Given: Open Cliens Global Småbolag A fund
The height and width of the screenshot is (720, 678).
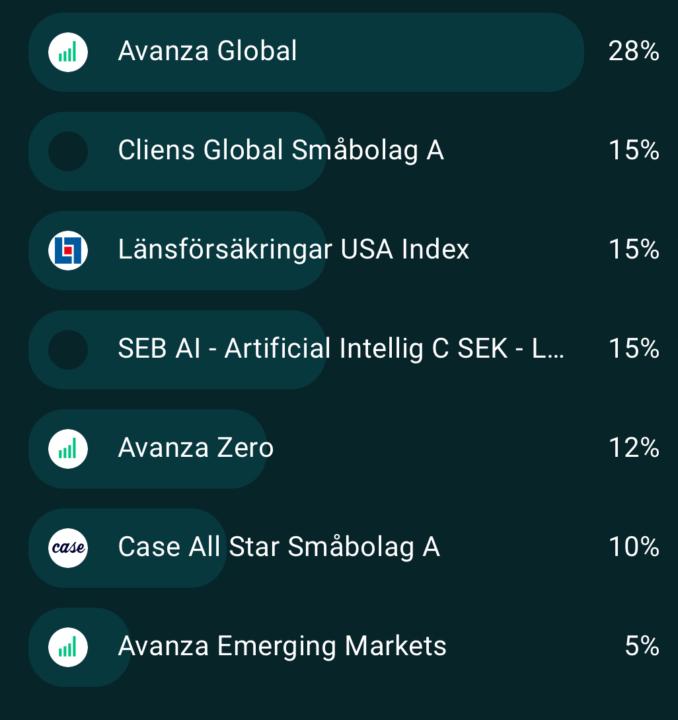Looking at the screenshot, I should (281, 151).
